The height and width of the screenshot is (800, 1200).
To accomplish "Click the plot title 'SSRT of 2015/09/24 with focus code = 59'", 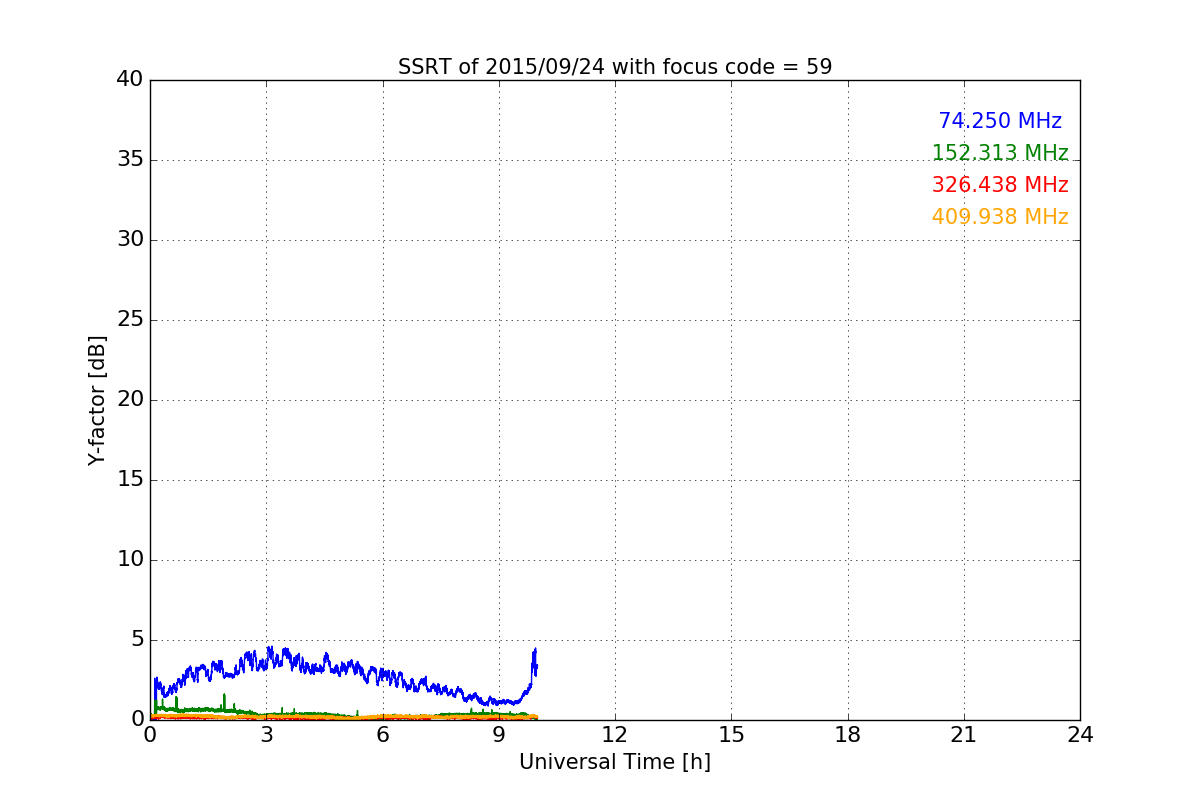I will point(615,67).
